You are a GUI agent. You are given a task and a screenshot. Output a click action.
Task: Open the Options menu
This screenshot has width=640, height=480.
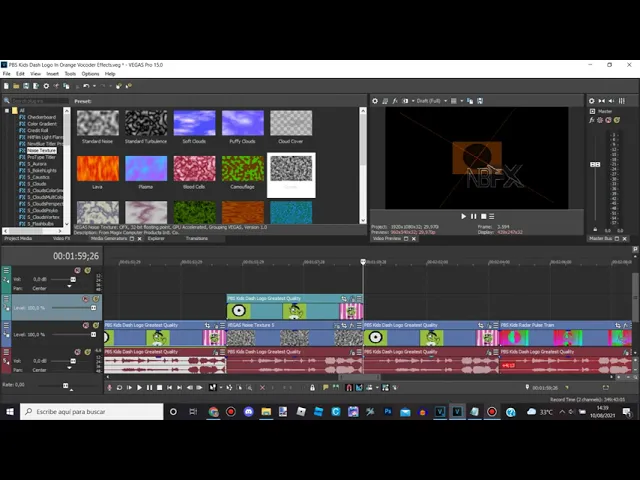click(x=90, y=74)
